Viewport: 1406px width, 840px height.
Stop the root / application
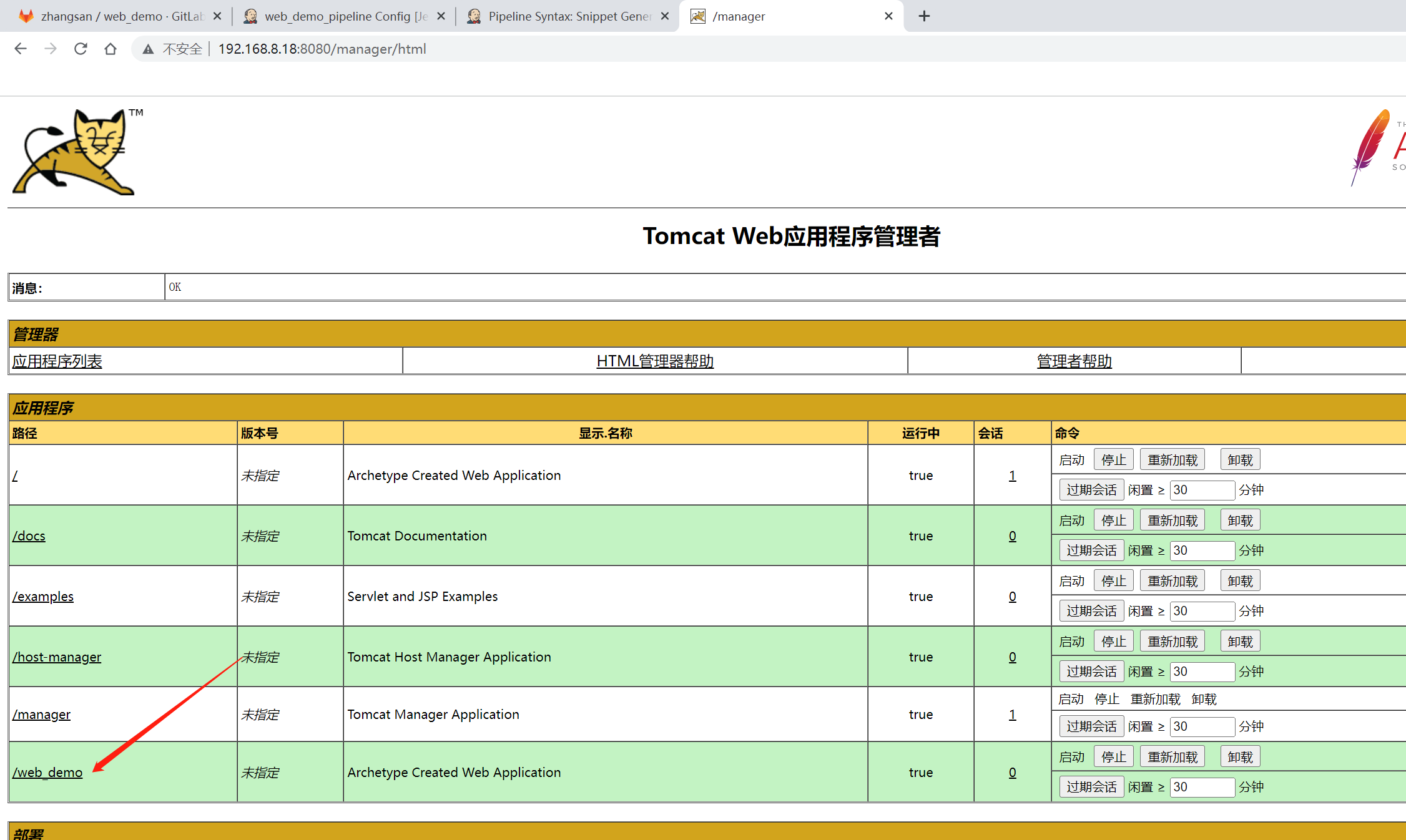(x=1113, y=460)
